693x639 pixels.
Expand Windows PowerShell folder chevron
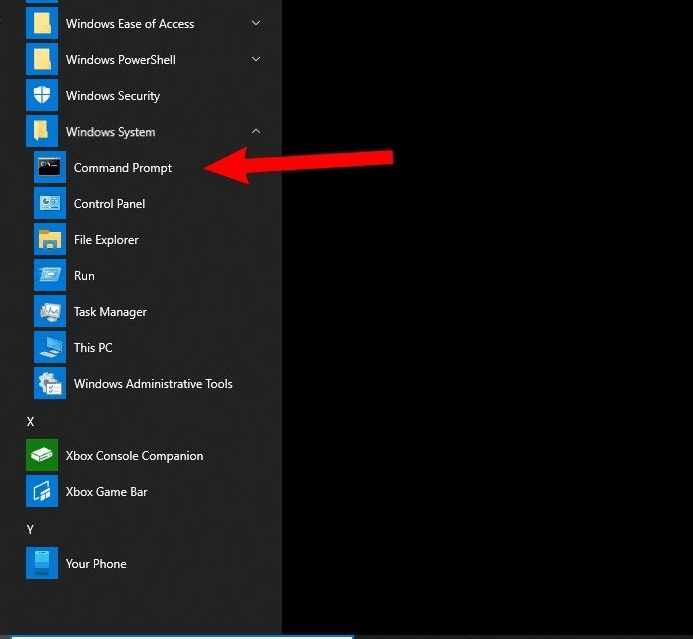click(256, 59)
